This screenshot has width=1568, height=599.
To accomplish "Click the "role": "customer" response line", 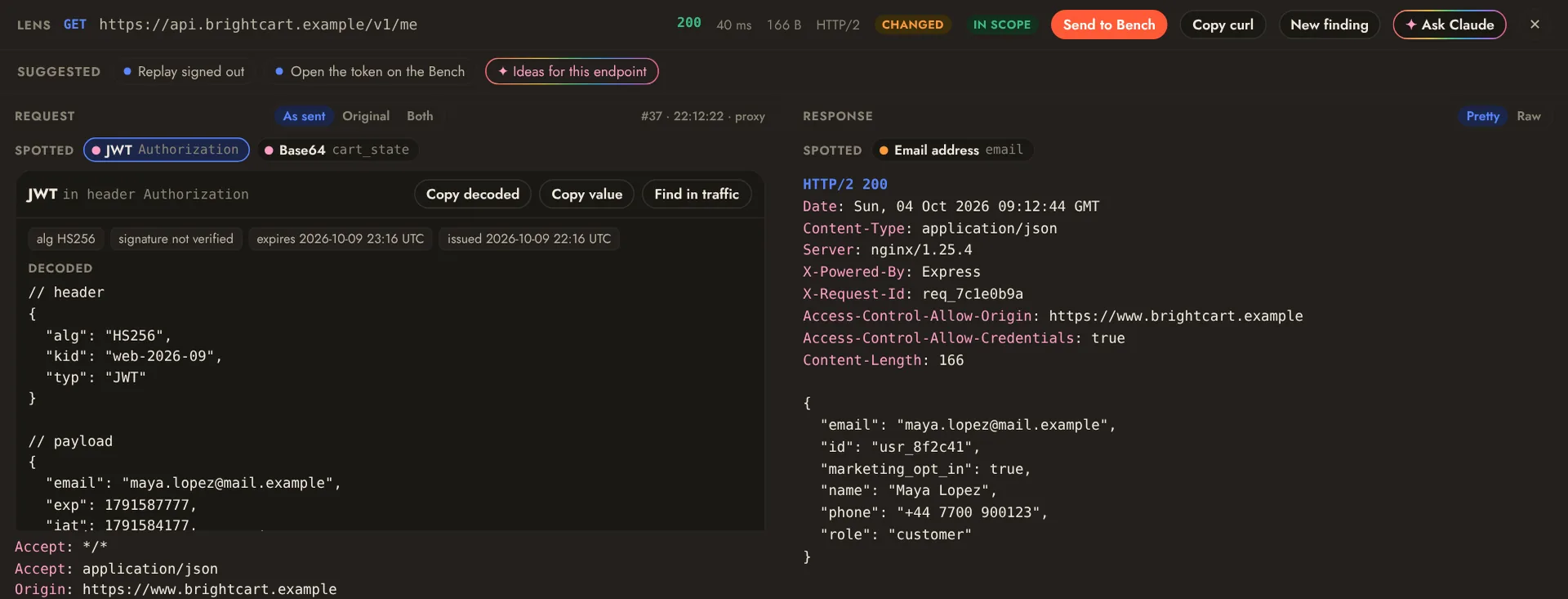I will [x=896, y=534].
